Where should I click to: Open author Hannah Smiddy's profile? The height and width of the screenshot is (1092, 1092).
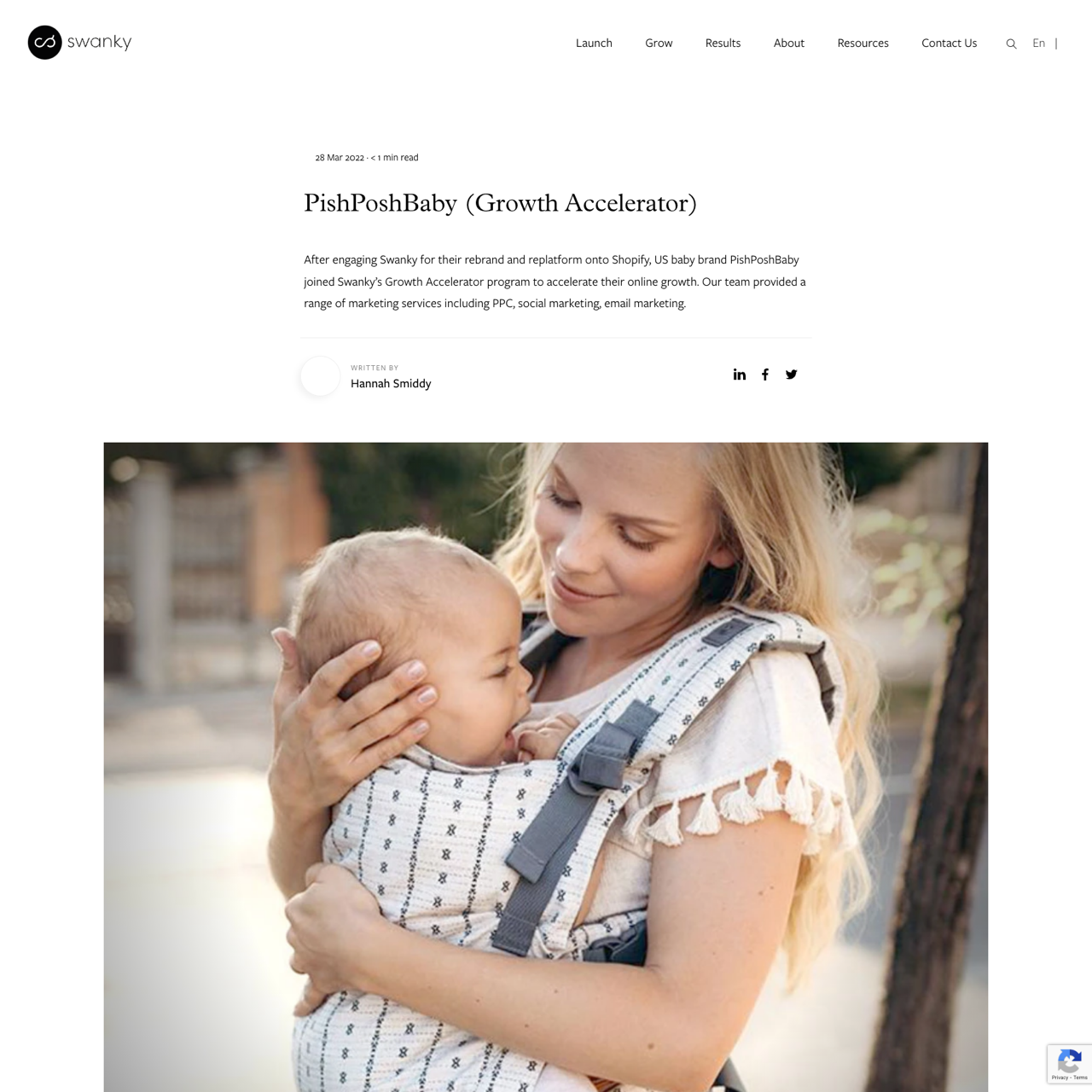tap(391, 384)
